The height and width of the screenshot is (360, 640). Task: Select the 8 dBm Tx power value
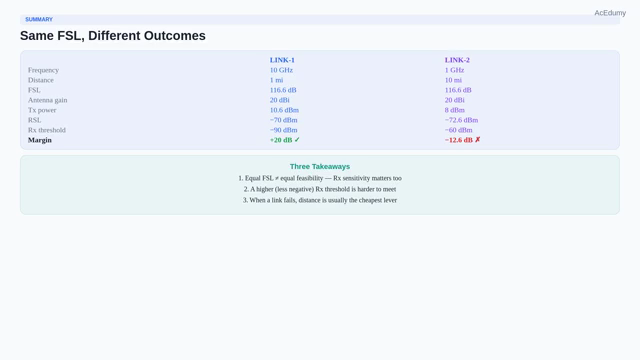click(455, 110)
